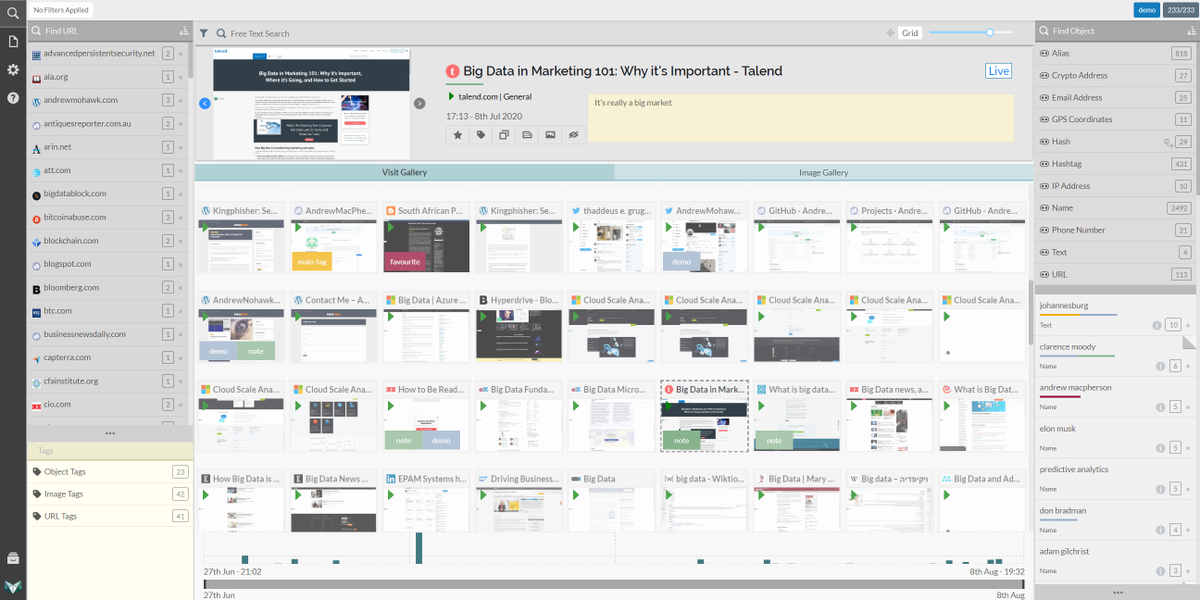This screenshot has height=600, width=1200.
Task: Toggle the dot on ala.org row
Action: tap(181, 77)
